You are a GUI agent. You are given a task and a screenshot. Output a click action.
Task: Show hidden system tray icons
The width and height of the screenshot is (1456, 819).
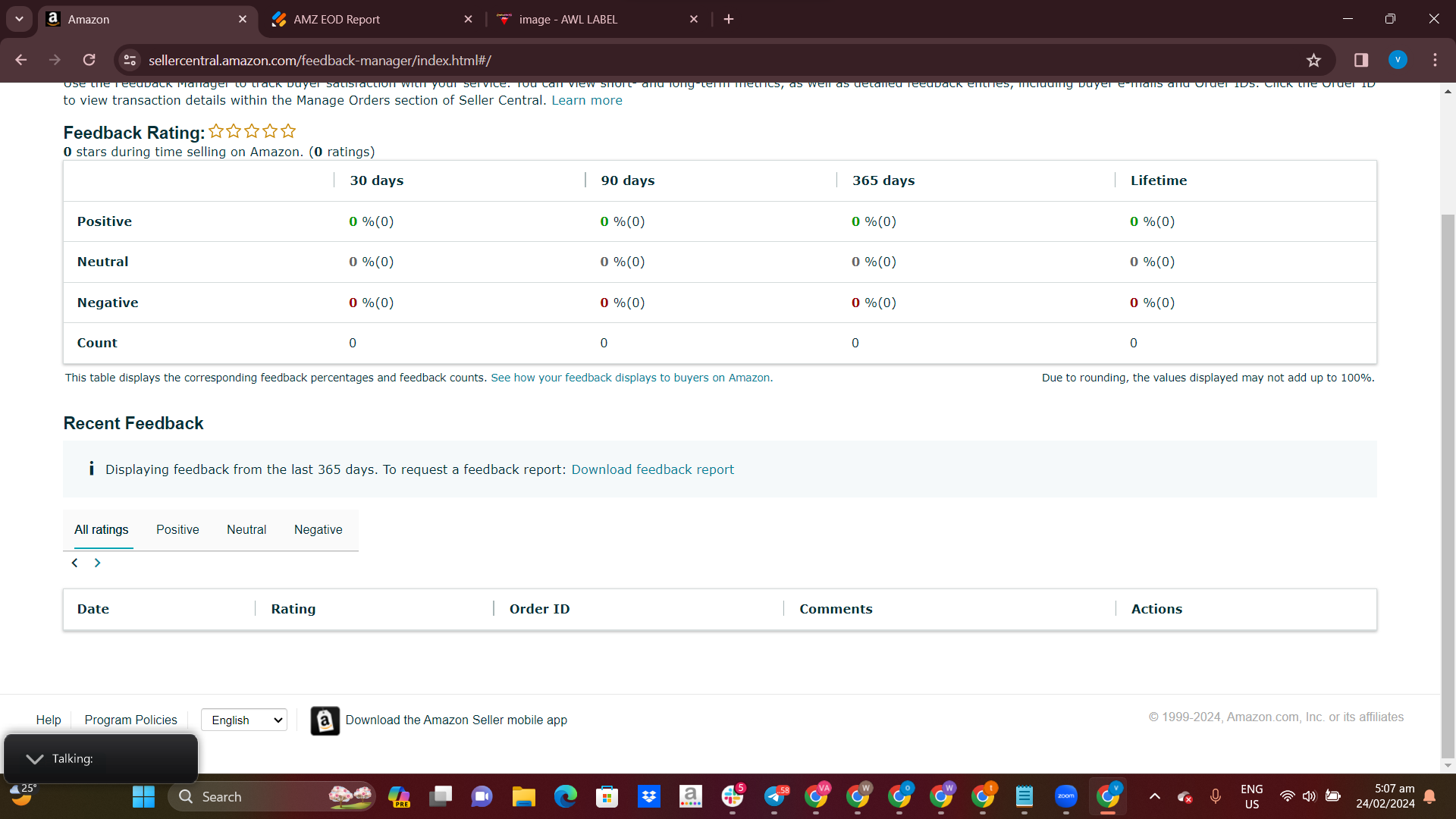[1155, 796]
